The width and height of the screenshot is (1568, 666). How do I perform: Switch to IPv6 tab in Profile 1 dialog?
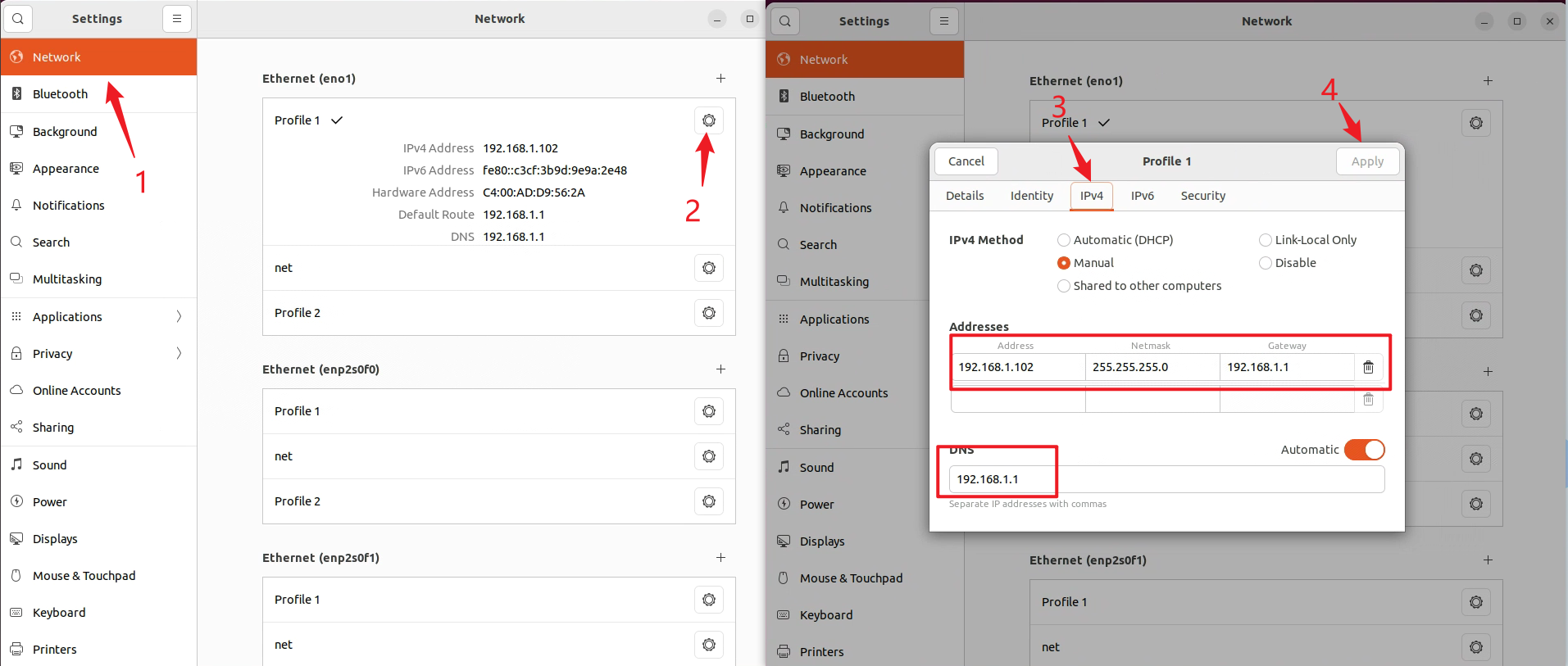[x=1143, y=196]
